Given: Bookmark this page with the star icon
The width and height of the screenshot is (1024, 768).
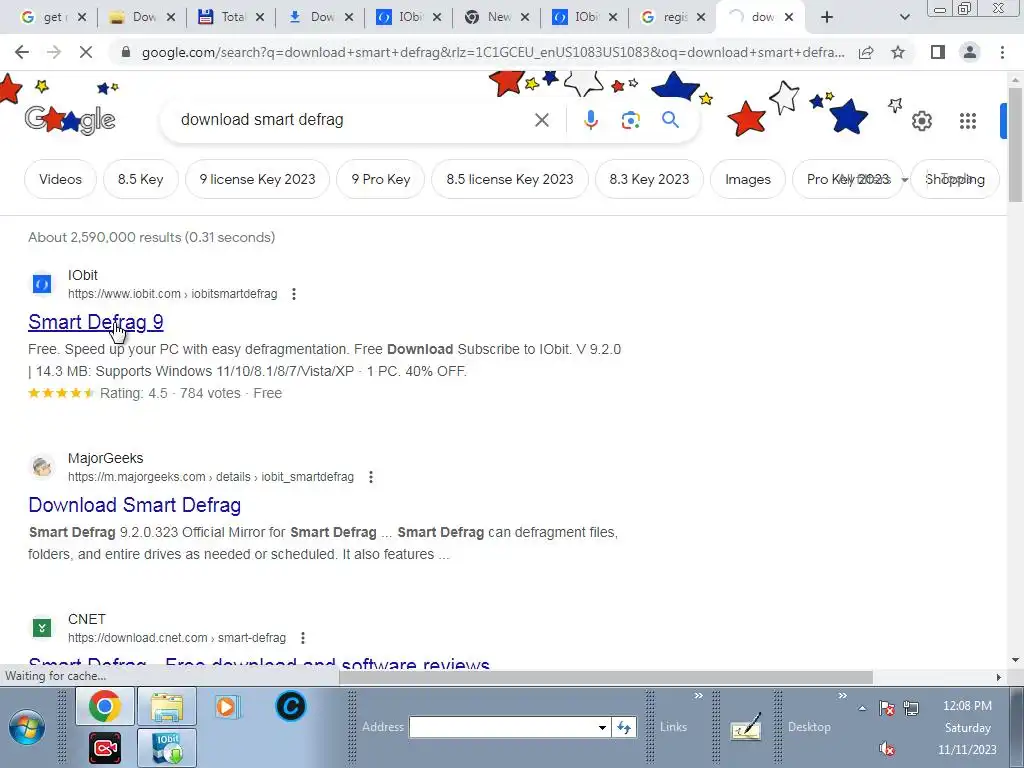Looking at the screenshot, I should click(898, 52).
